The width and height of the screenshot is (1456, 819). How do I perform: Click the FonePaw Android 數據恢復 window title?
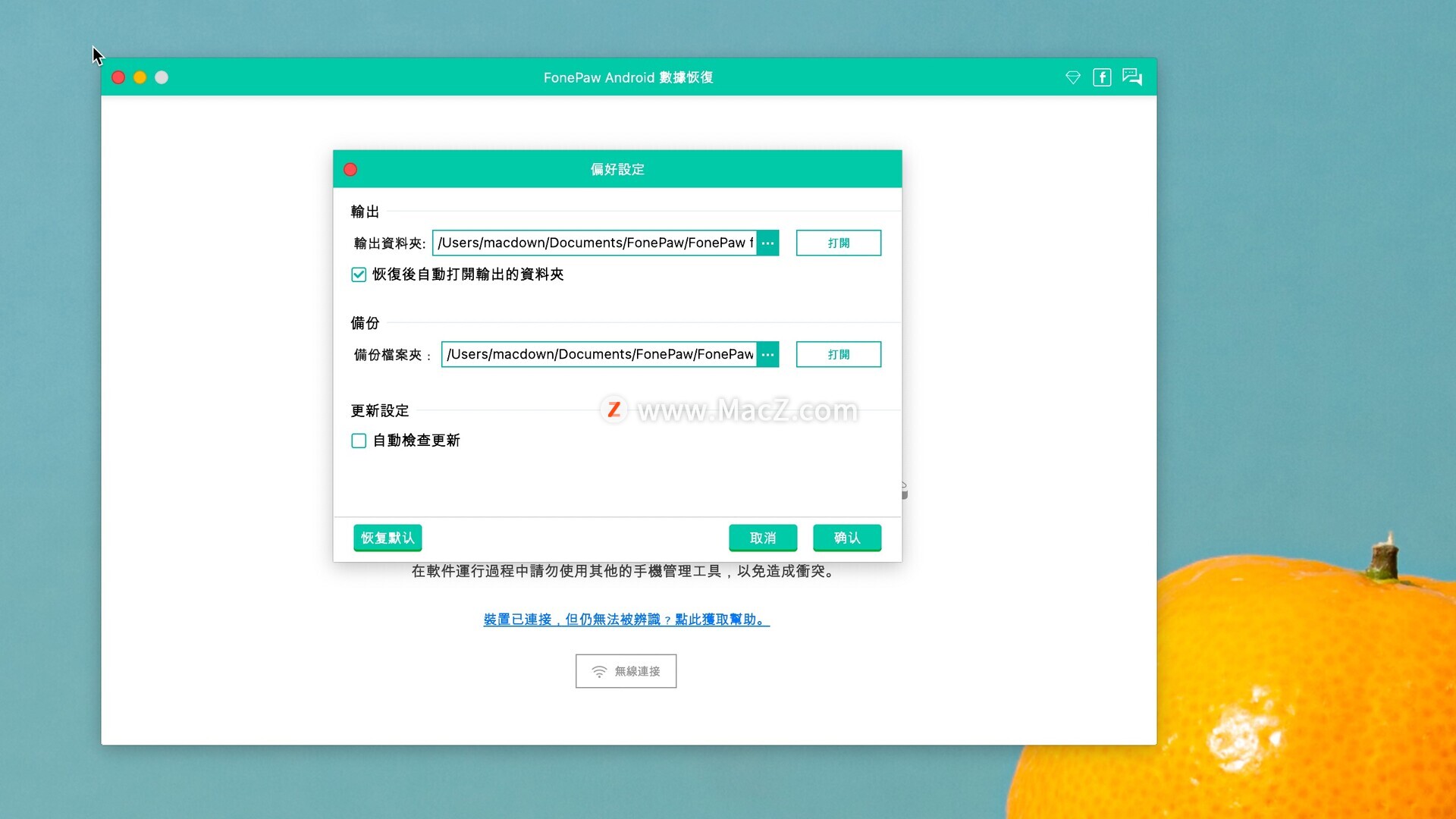[x=628, y=77]
